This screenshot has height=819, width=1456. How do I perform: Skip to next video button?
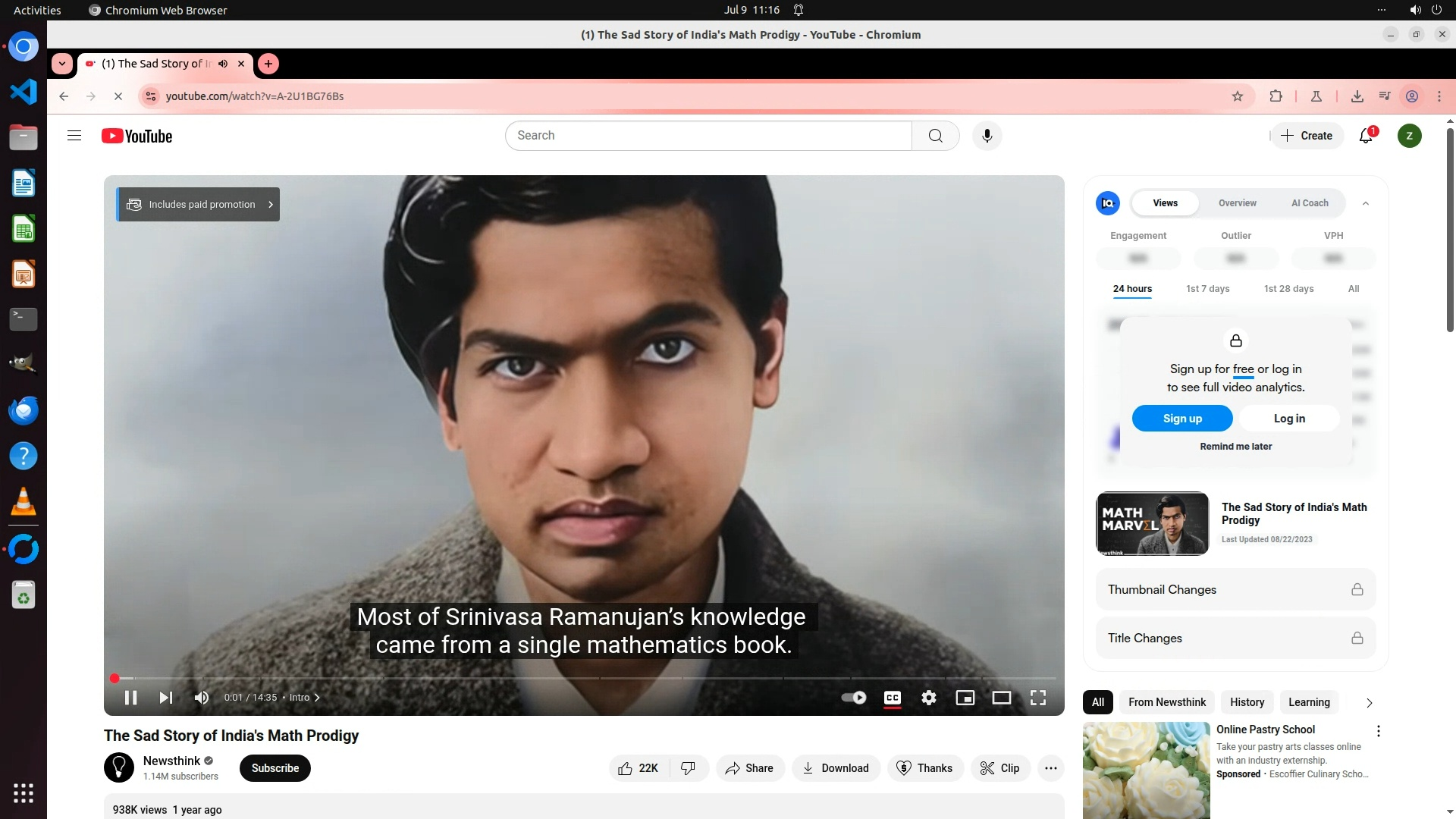coord(165,698)
